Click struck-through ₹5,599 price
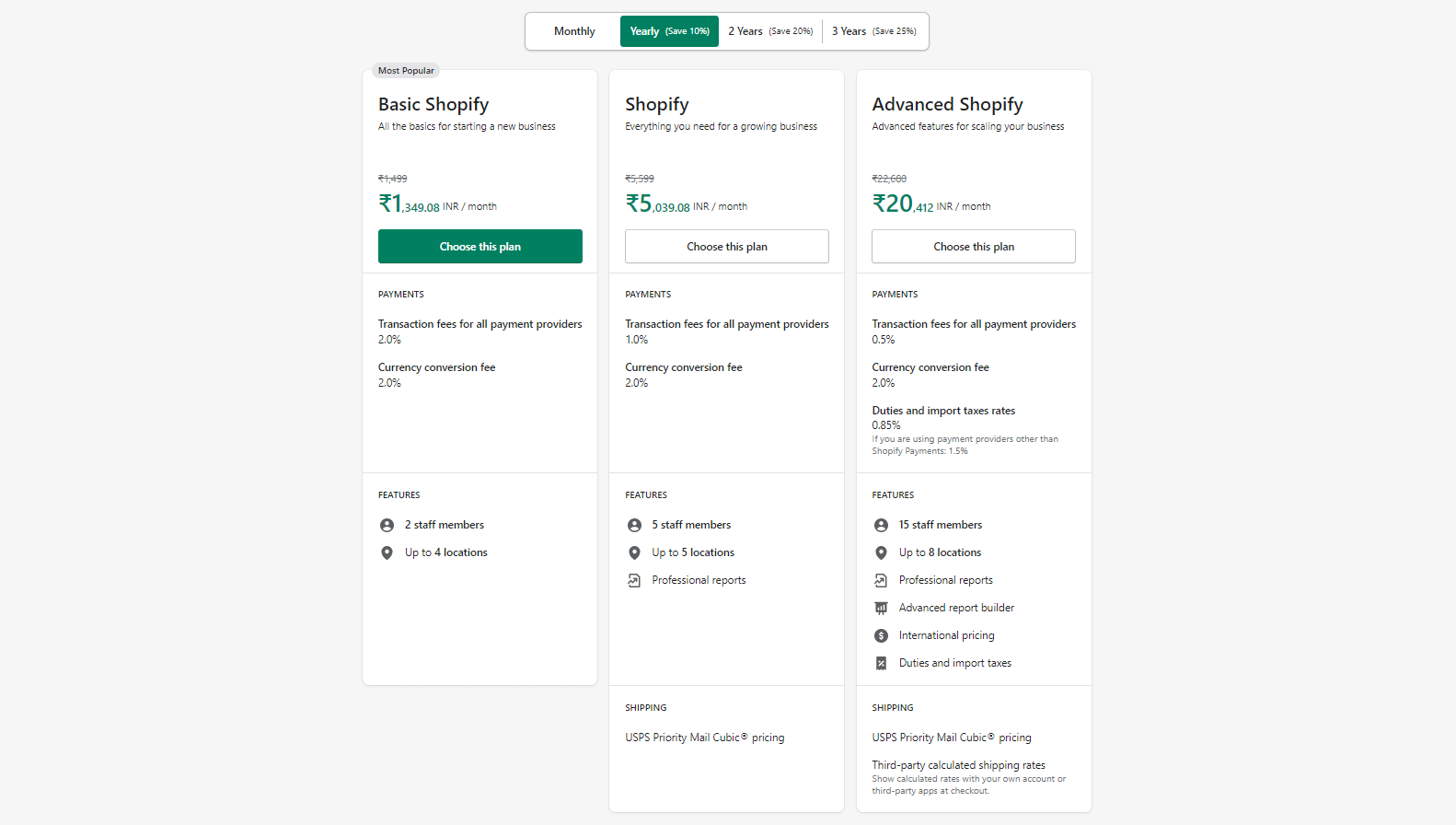 click(640, 179)
